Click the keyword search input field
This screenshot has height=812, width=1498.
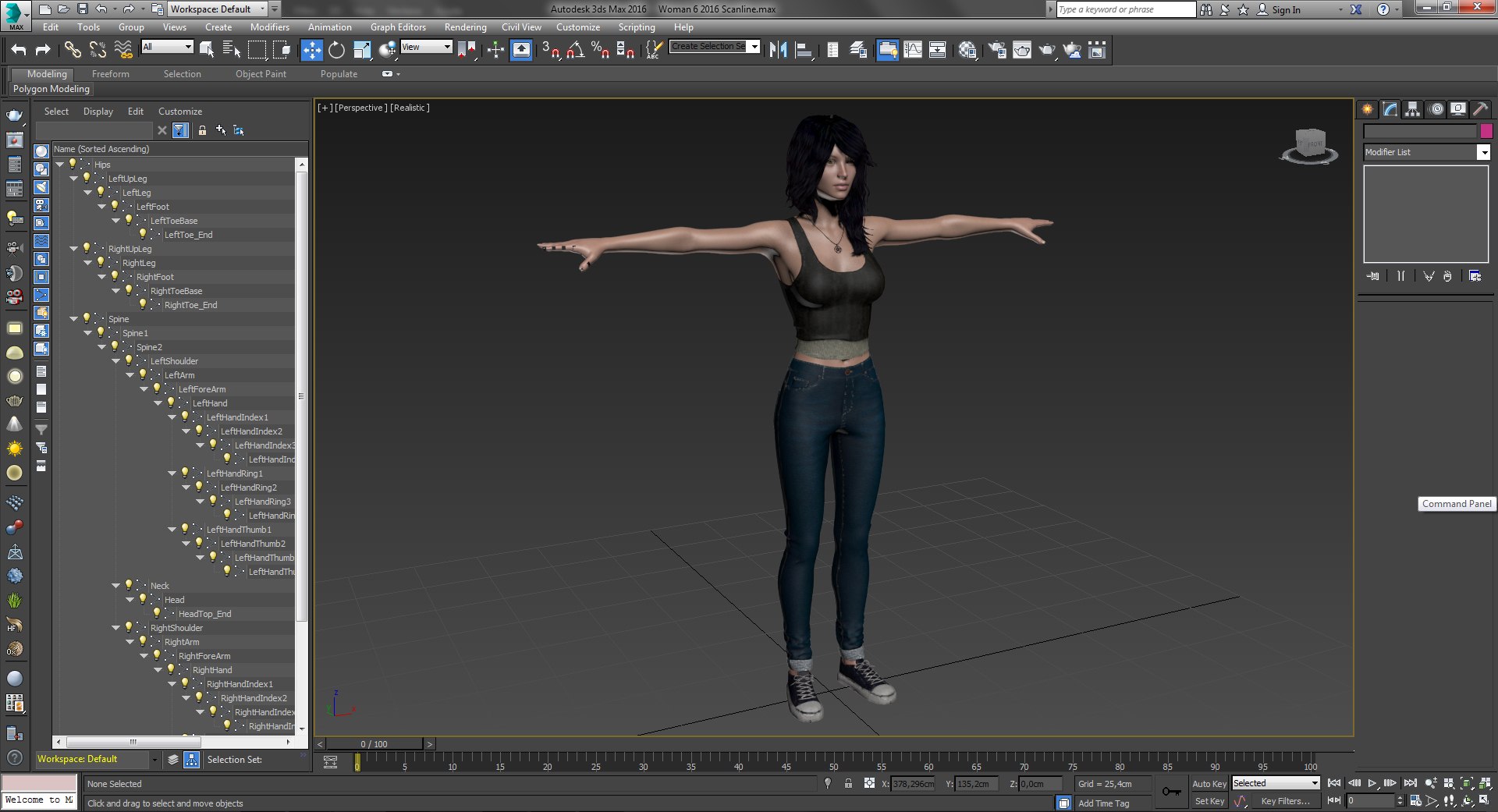click(x=1126, y=9)
